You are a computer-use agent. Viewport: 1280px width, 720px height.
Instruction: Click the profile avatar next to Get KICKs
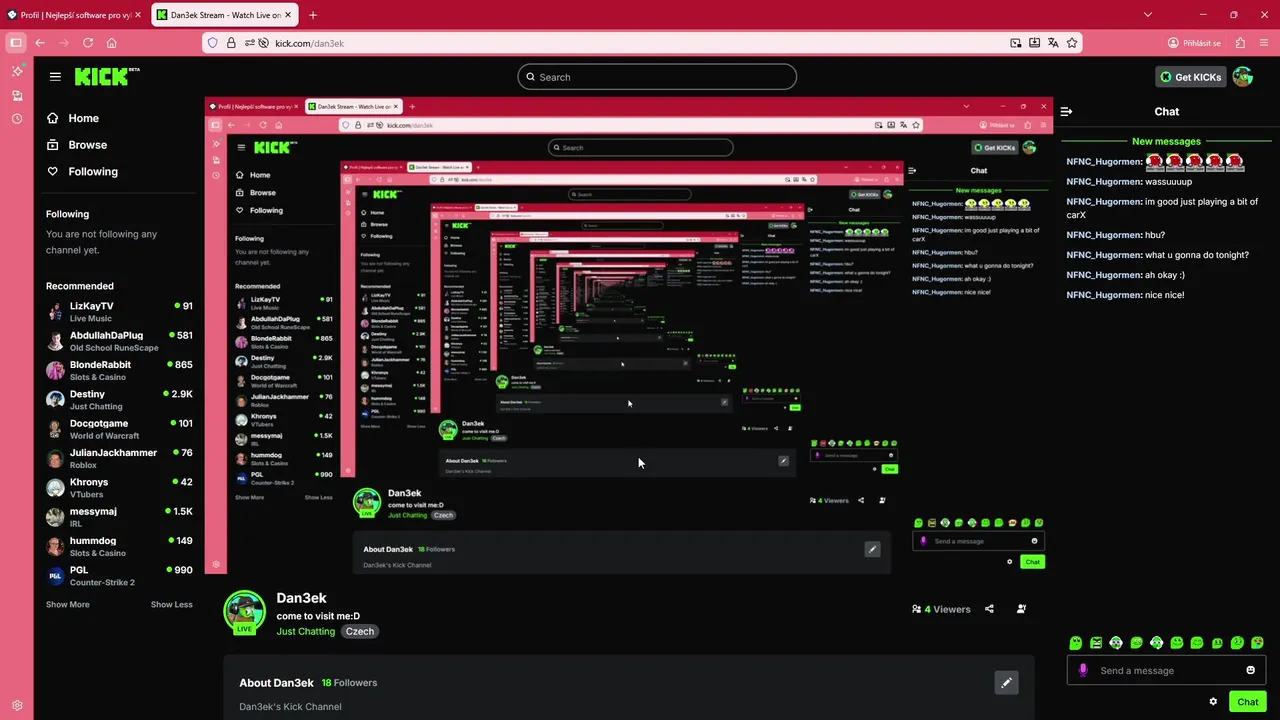(1242, 77)
